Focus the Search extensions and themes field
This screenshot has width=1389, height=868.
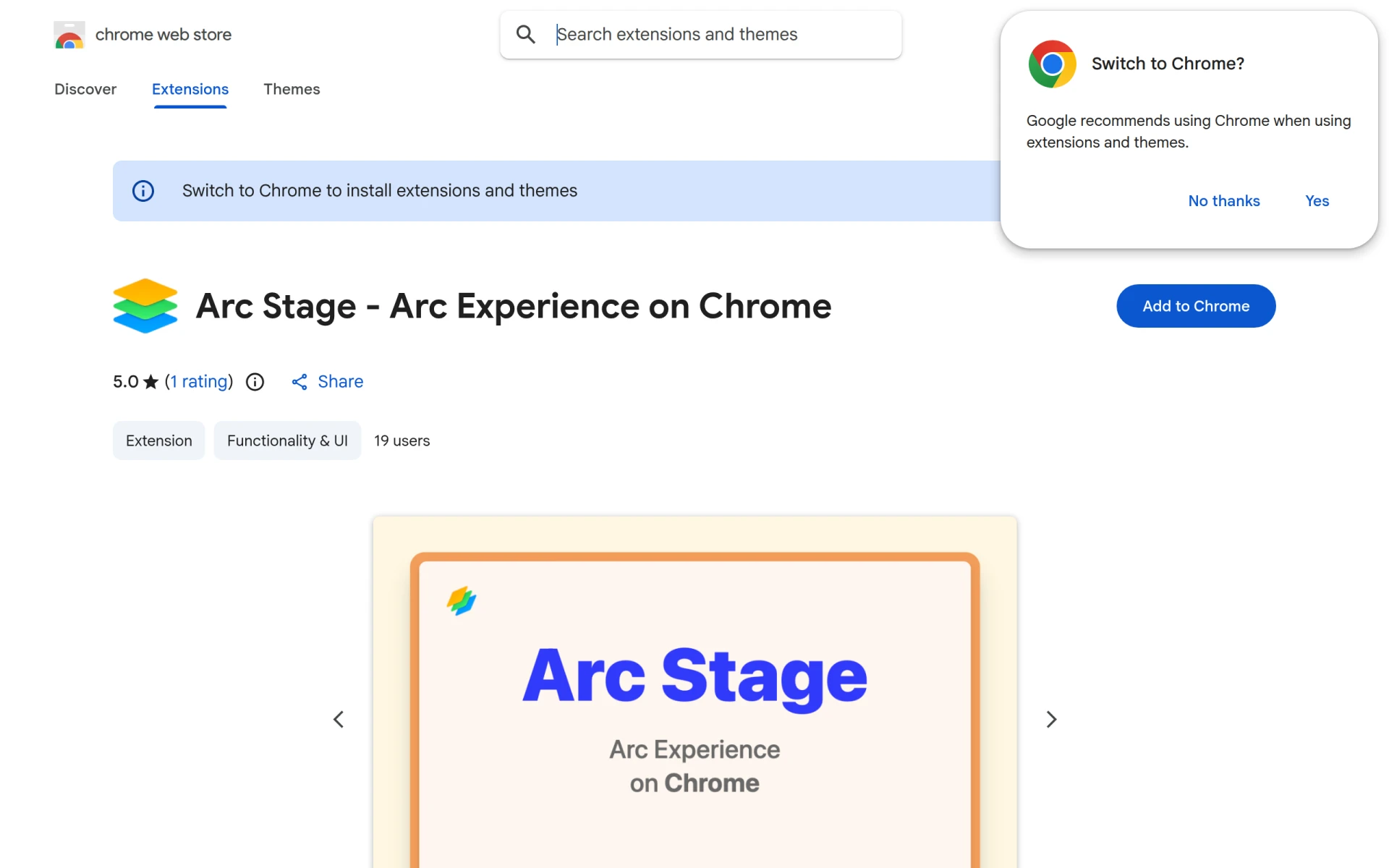700,35
